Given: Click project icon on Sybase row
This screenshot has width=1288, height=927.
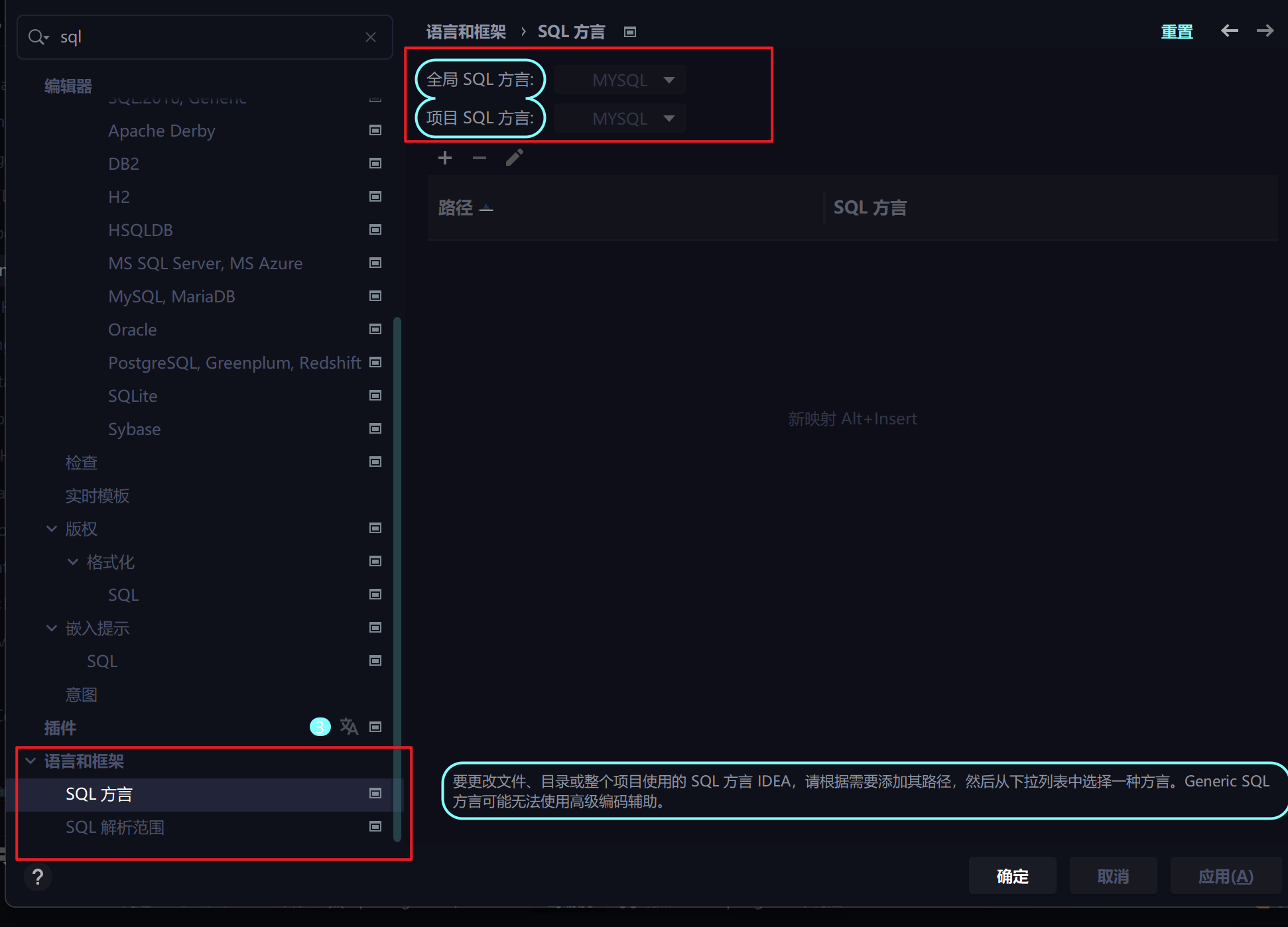Looking at the screenshot, I should coord(375,428).
